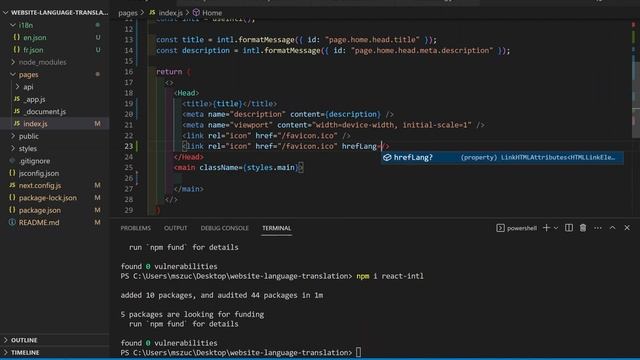The width and height of the screenshot is (640, 360).
Task: Open terminal panel more actions menu
Action: click(598, 228)
